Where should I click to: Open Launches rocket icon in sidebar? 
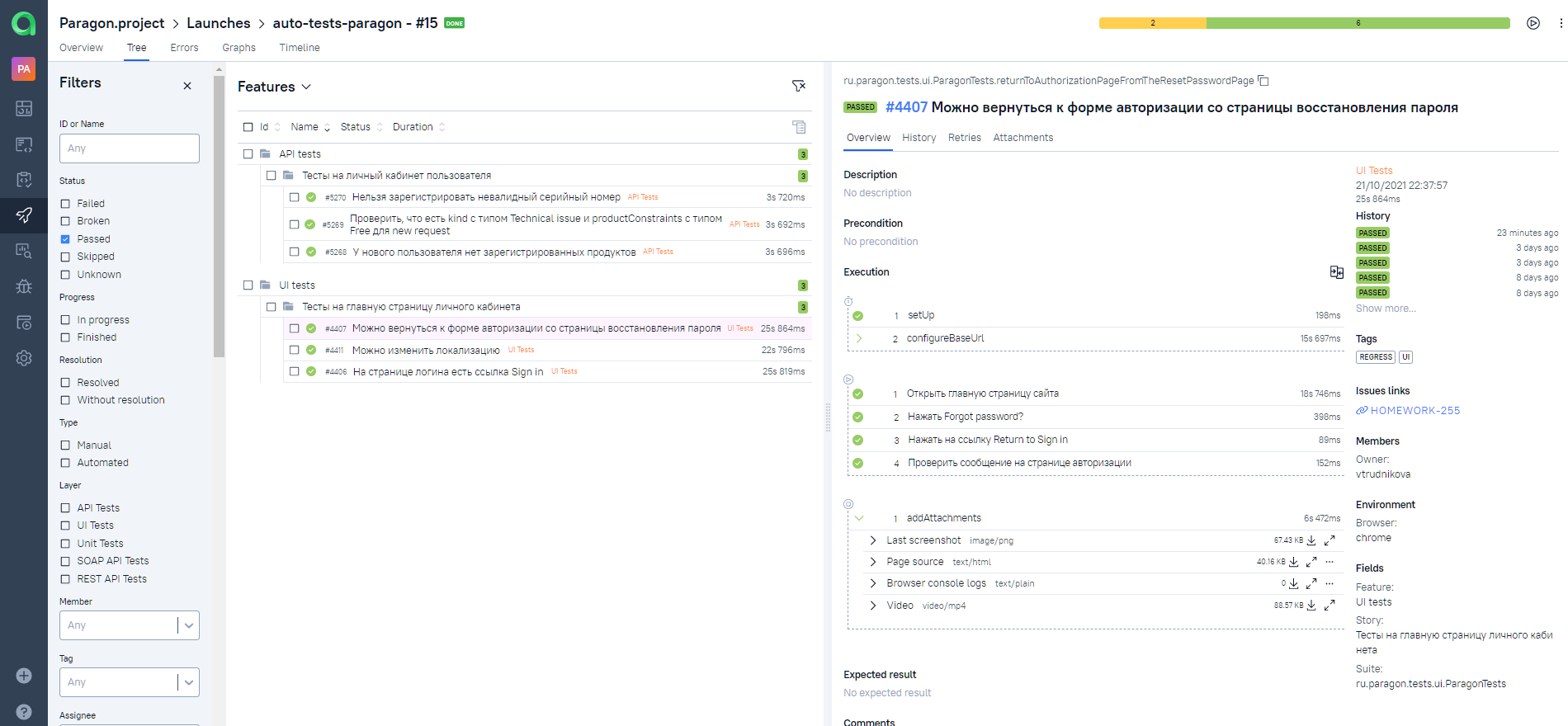pos(24,215)
